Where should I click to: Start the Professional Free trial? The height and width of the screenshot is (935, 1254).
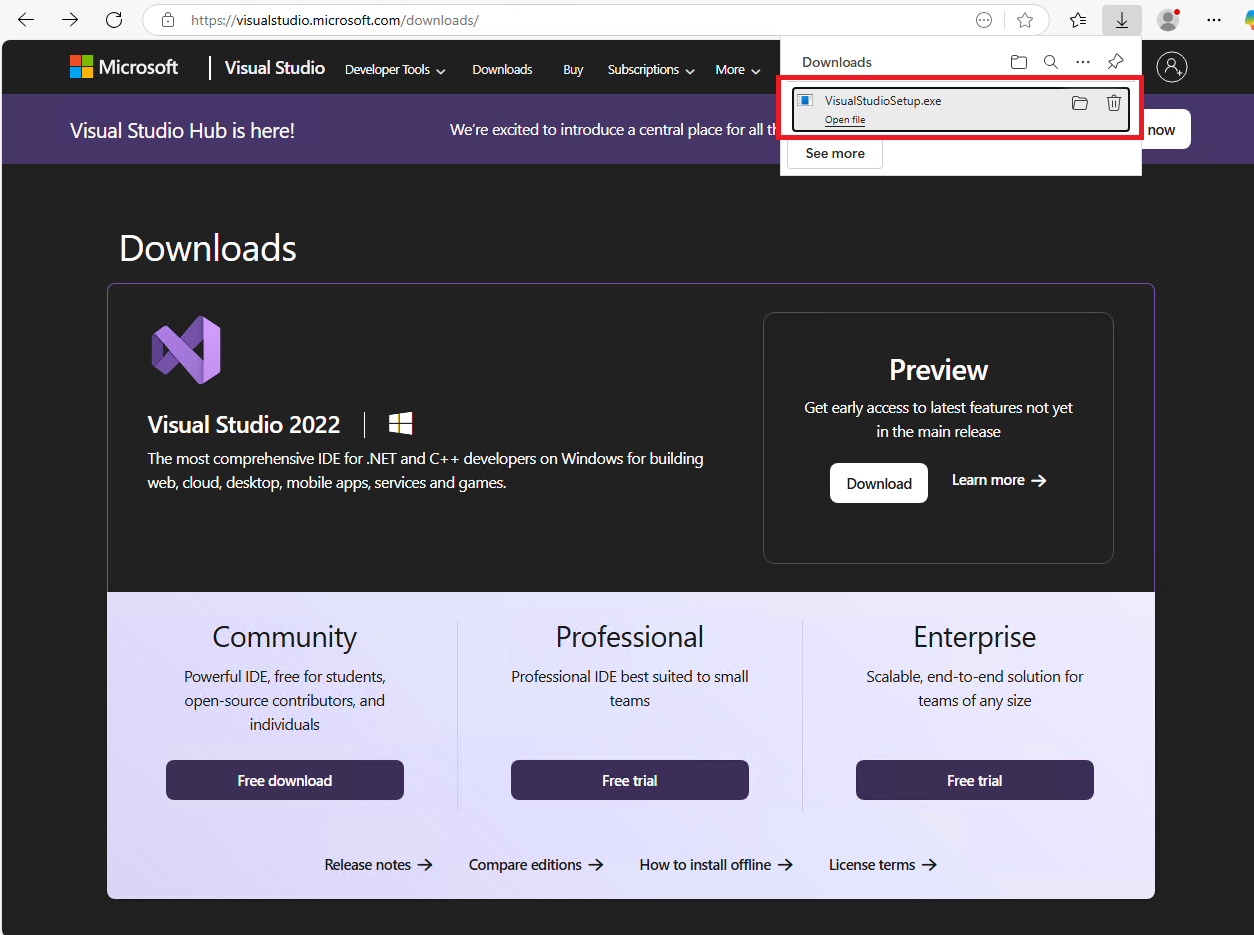630,780
